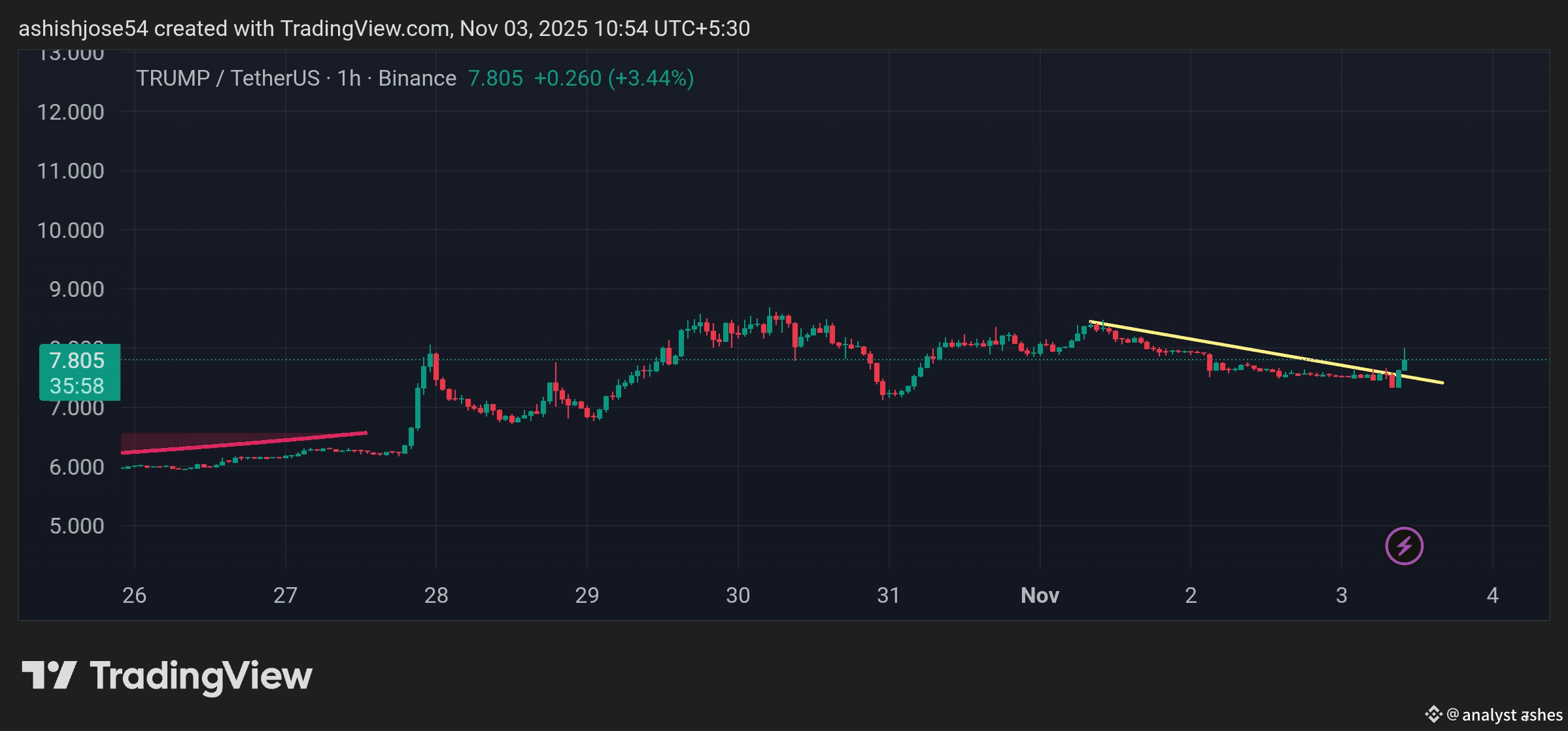Select the pink rising trendline
Image resolution: width=1568 pixels, height=731 pixels.
[x=243, y=443]
